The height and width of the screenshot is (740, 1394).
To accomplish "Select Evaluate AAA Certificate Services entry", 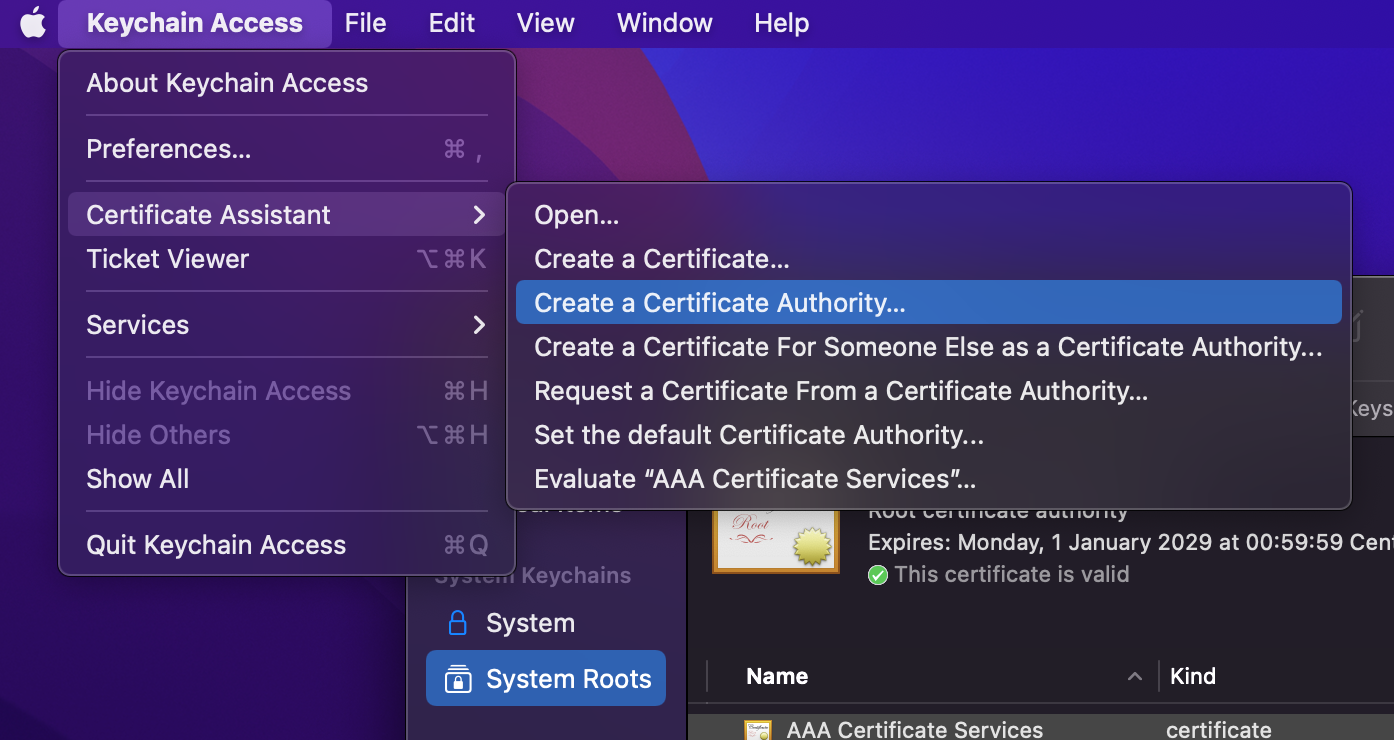I will click(754, 479).
